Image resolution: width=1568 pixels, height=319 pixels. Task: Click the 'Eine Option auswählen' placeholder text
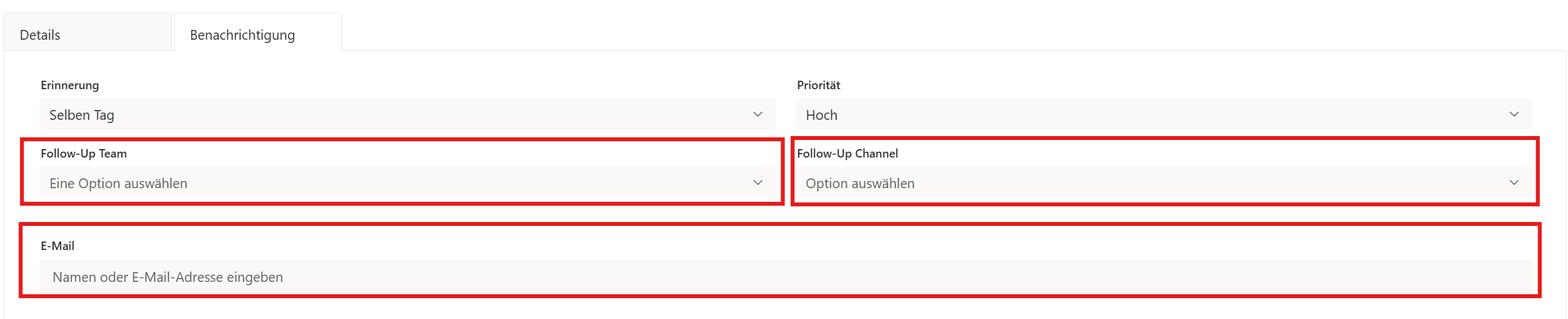(118, 184)
